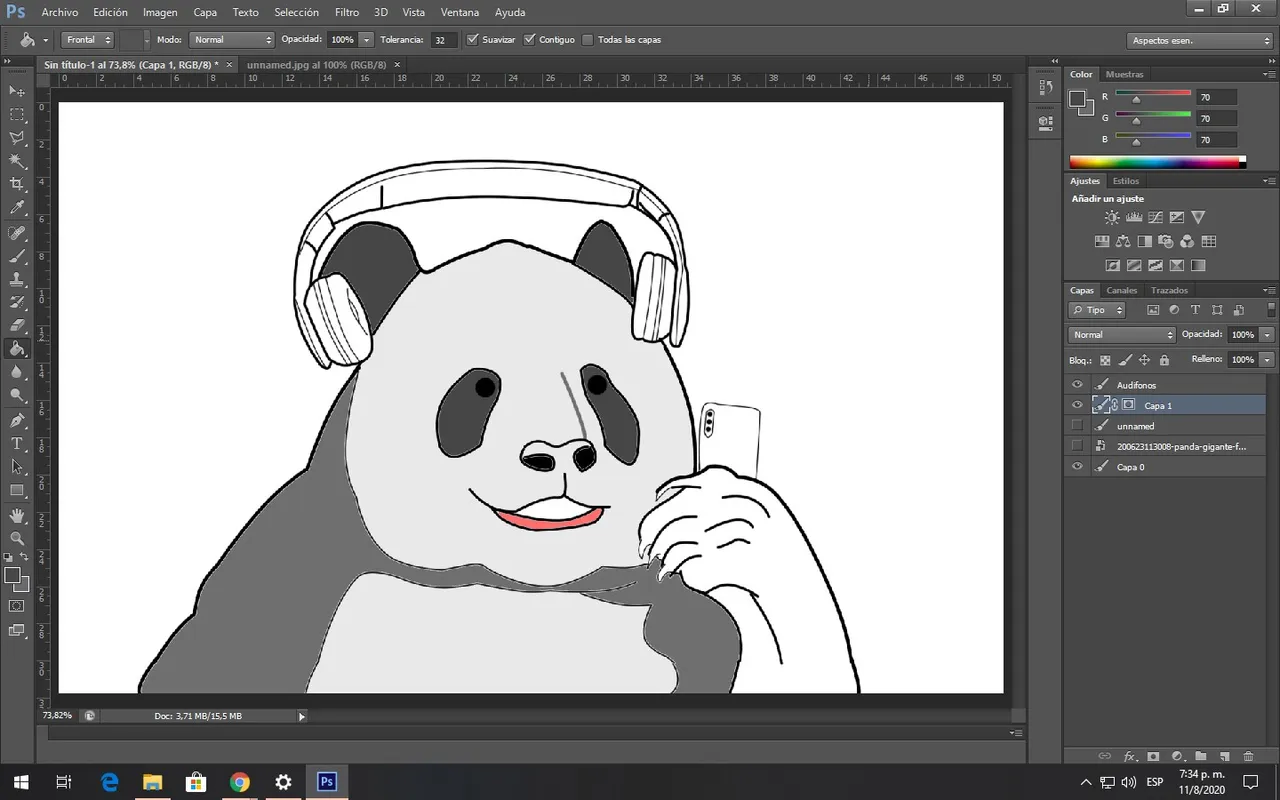Select the Path Selection tool

click(17, 466)
